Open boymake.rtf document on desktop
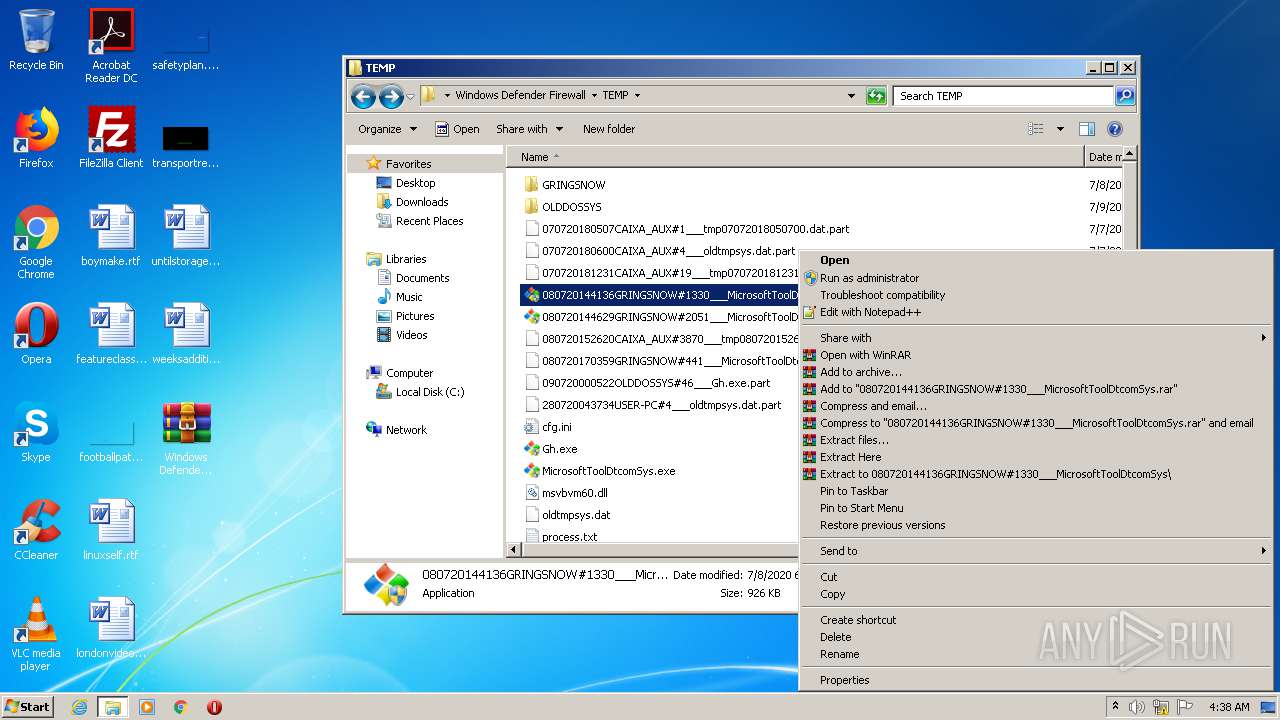The image size is (1280, 720). pyautogui.click(x=111, y=236)
